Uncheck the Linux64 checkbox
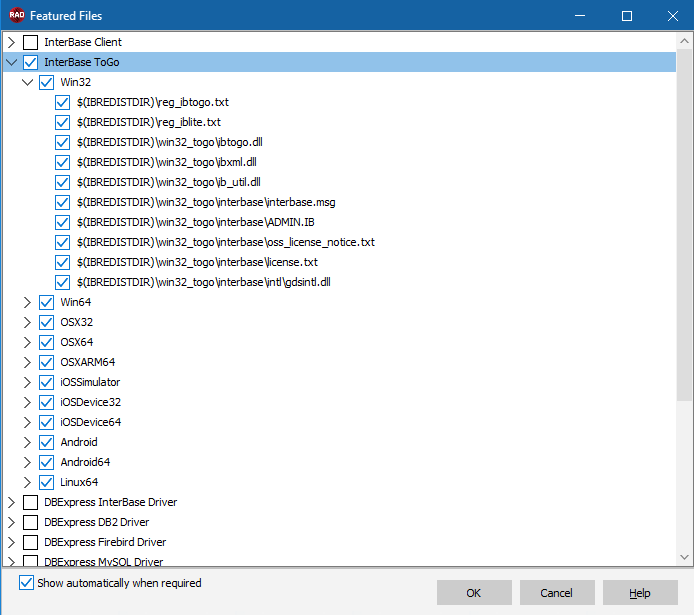Image resolution: width=694 pixels, height=615 pixels. click(46, 482)
